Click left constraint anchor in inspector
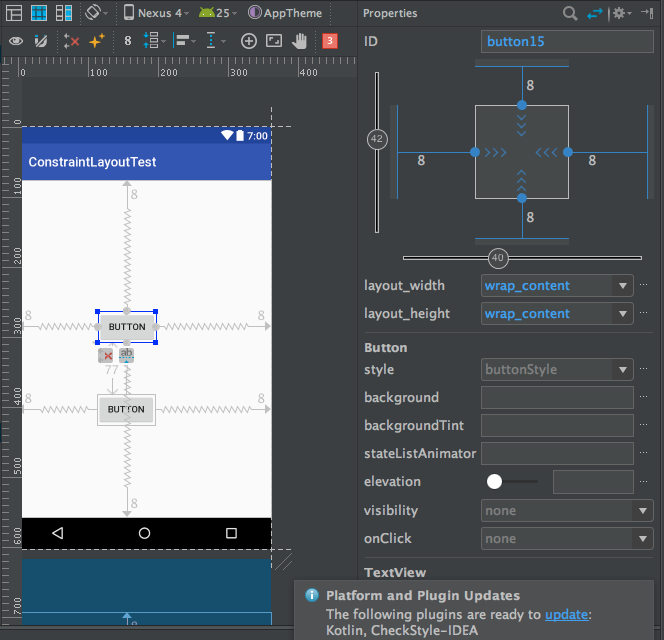 [475, 152]
